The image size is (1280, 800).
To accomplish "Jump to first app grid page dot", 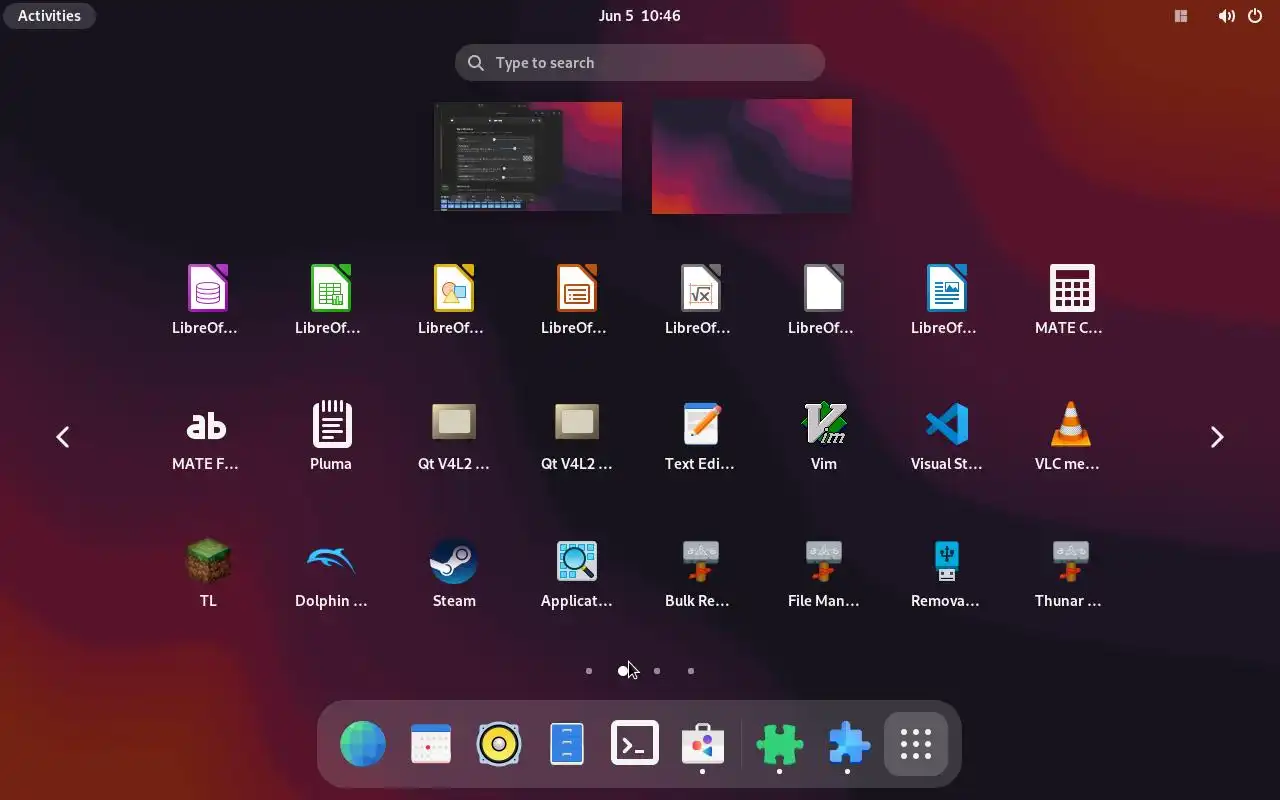I will (589, 671).
